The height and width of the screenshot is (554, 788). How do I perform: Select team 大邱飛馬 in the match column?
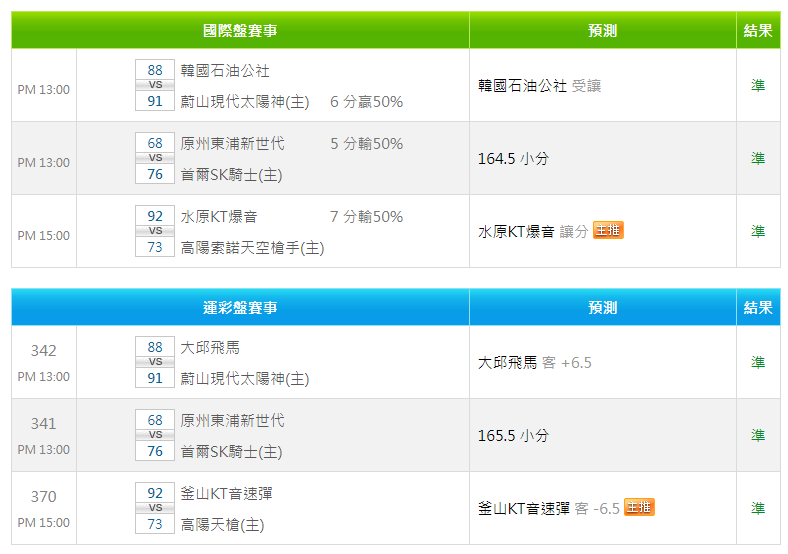pos(210,347)
